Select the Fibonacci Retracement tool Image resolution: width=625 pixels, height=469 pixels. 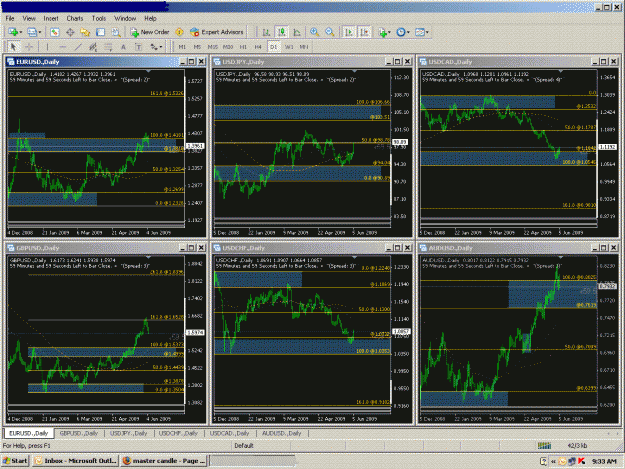(108, 47)
